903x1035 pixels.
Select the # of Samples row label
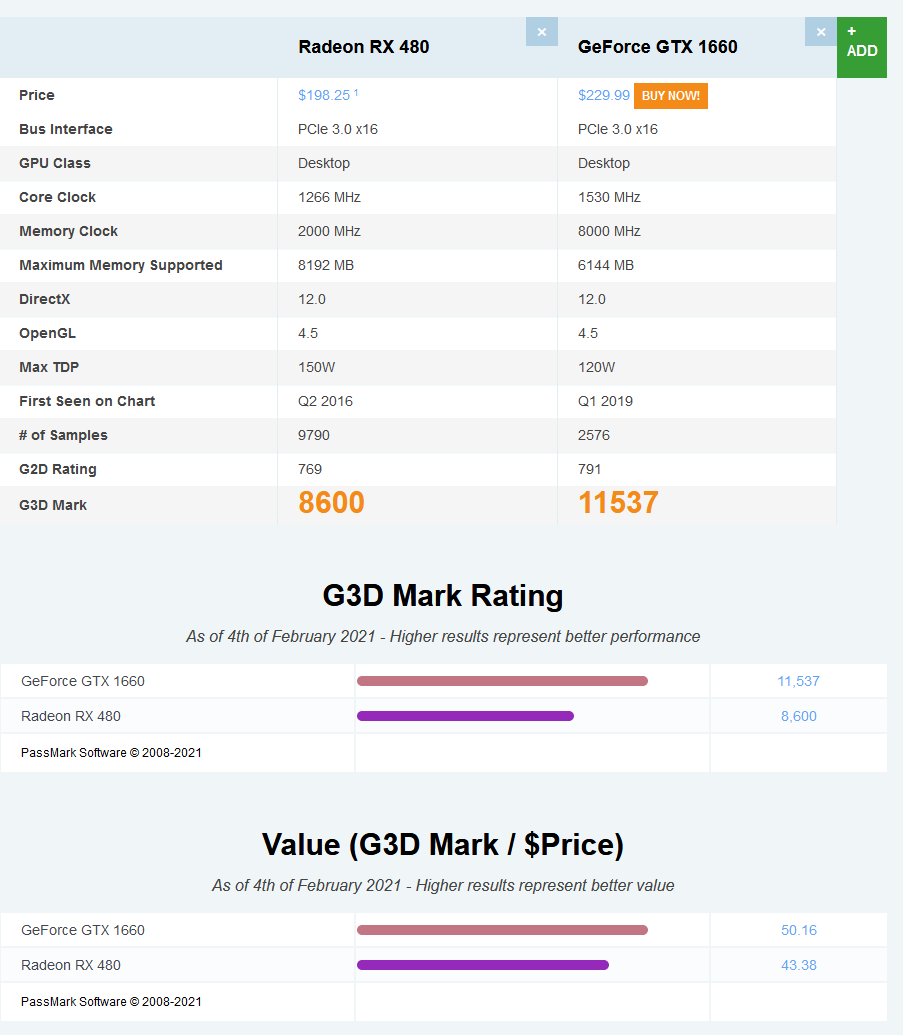(63, 435)
